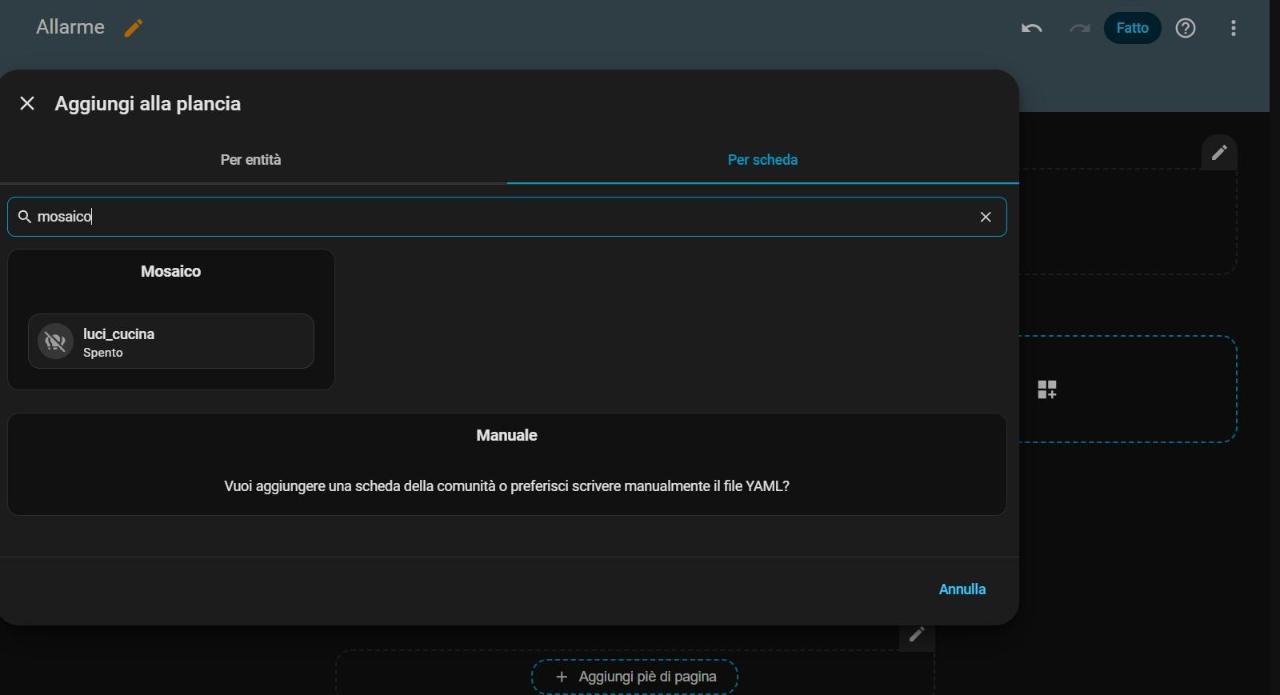Choose the Mosaico card heading

171,271
